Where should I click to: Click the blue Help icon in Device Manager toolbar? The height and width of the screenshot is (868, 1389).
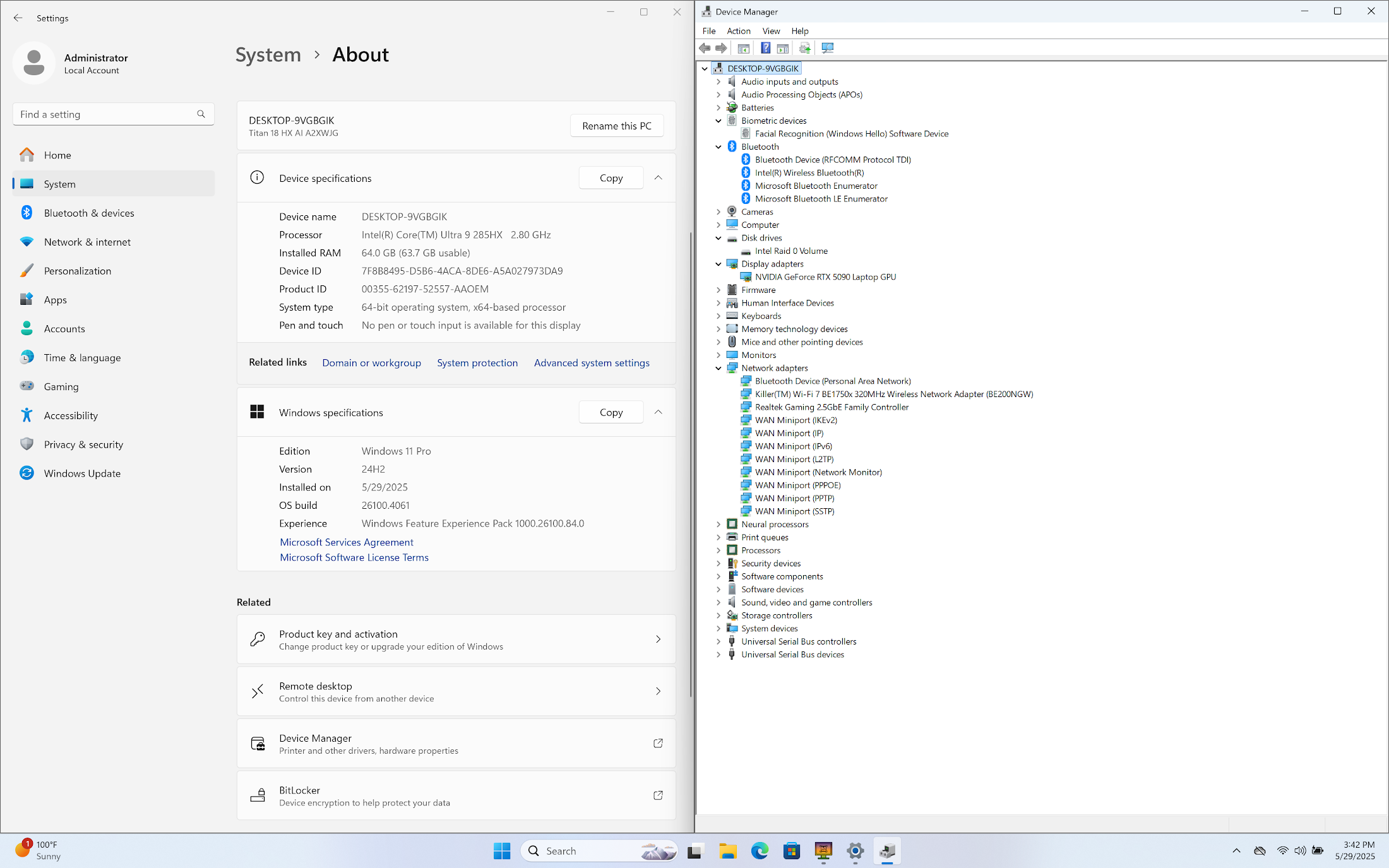coord(765,48)
